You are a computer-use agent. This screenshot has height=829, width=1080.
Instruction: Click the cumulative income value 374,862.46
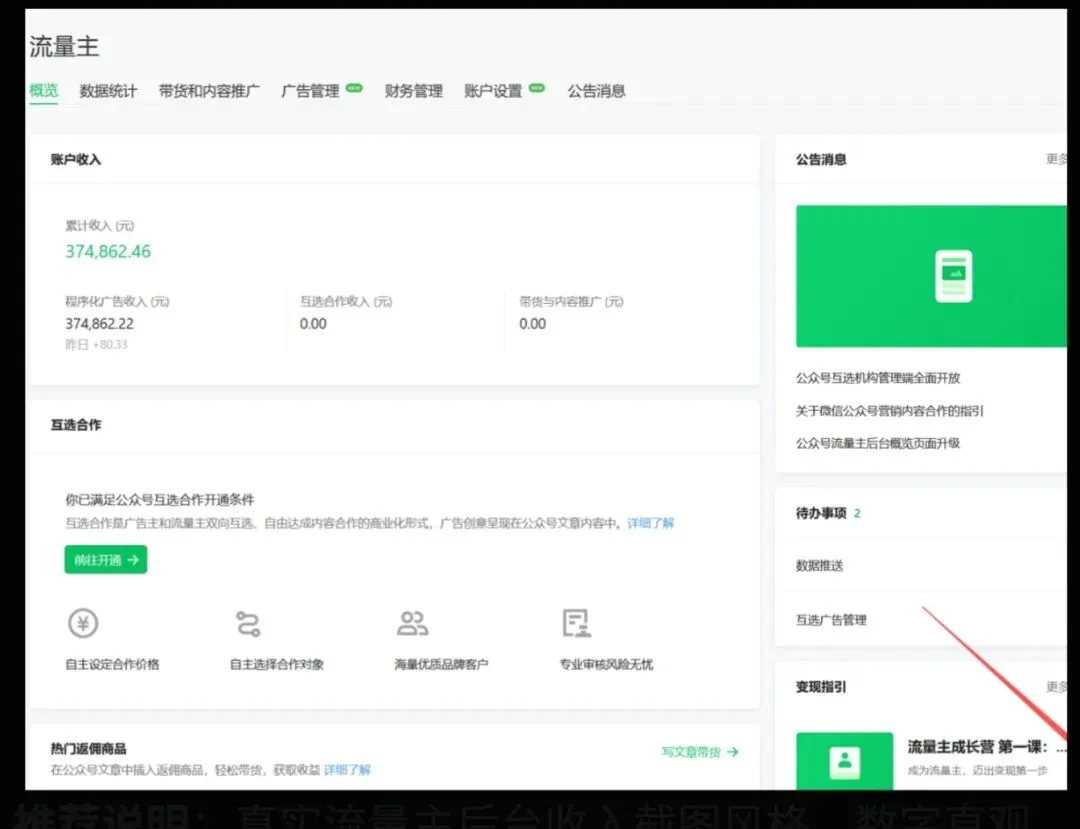tap(108, 251)
